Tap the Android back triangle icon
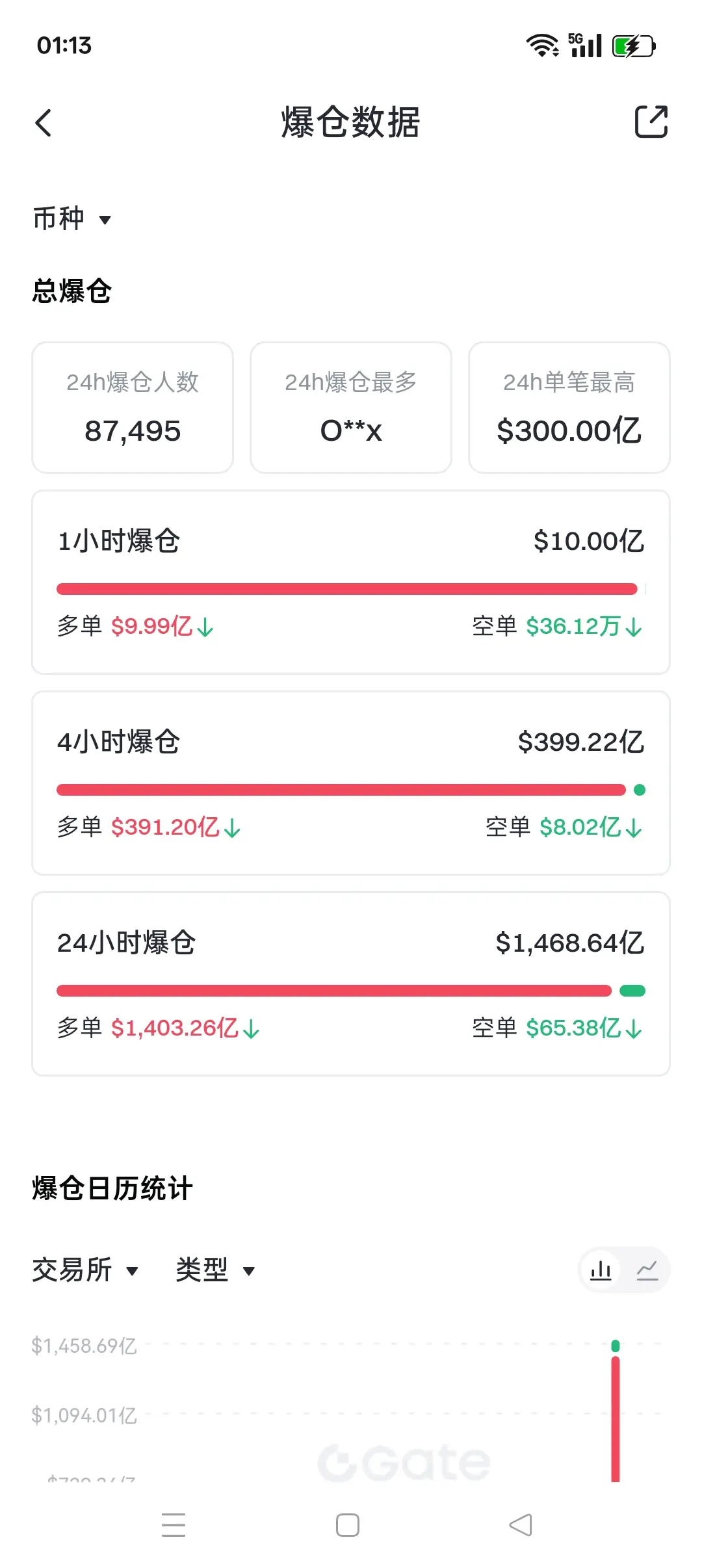Viewport: 702px width, 1568px height. pos(521,1524)
